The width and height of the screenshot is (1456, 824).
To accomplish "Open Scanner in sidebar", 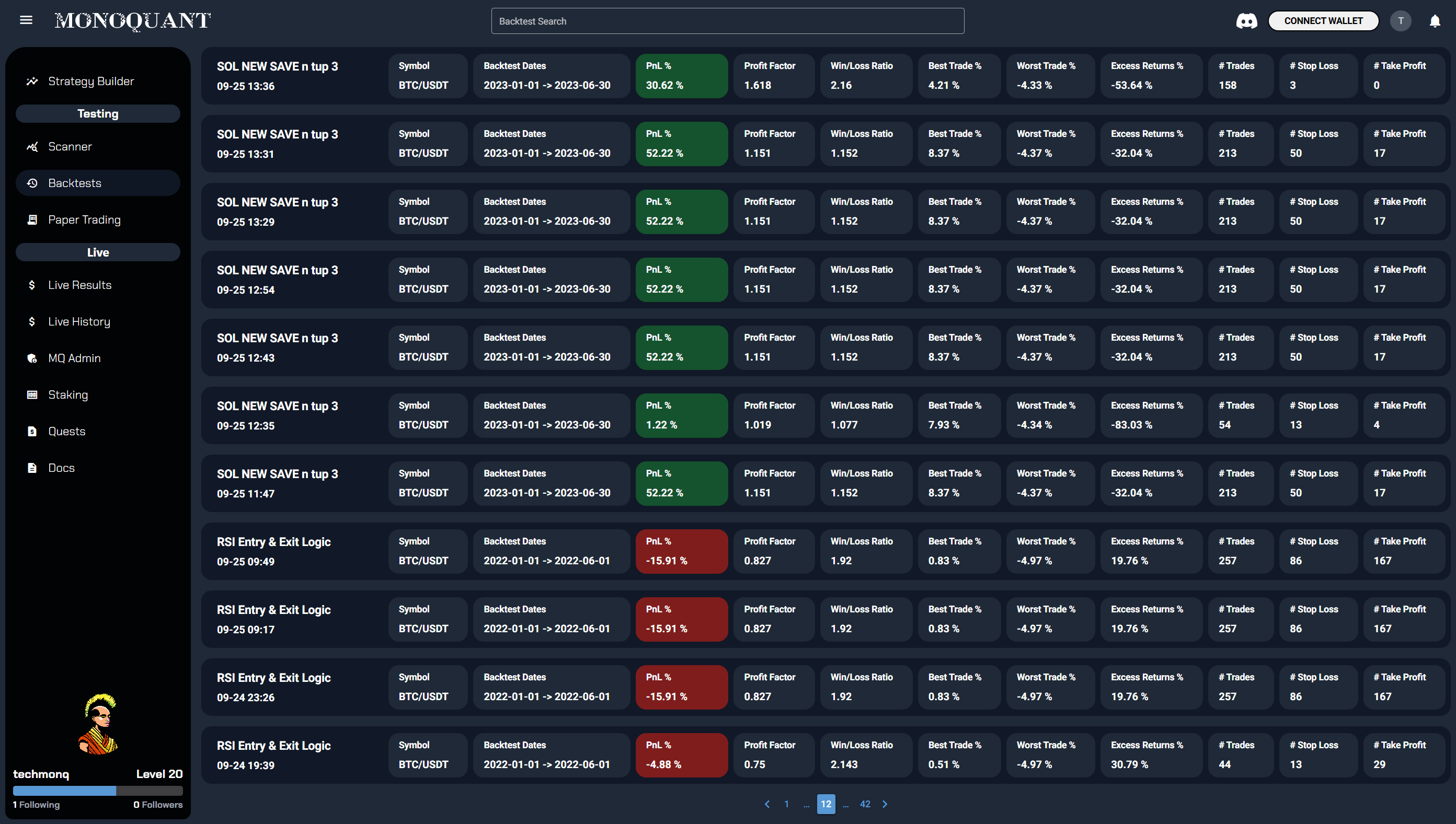I will pos(98,147).
